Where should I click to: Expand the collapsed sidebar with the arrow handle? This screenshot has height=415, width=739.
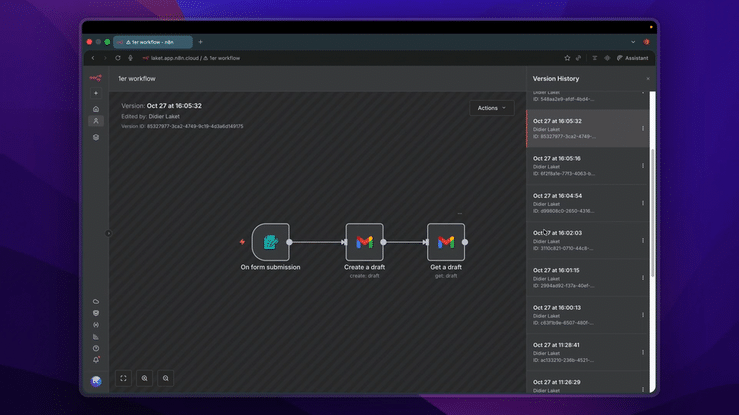[108, 233]
